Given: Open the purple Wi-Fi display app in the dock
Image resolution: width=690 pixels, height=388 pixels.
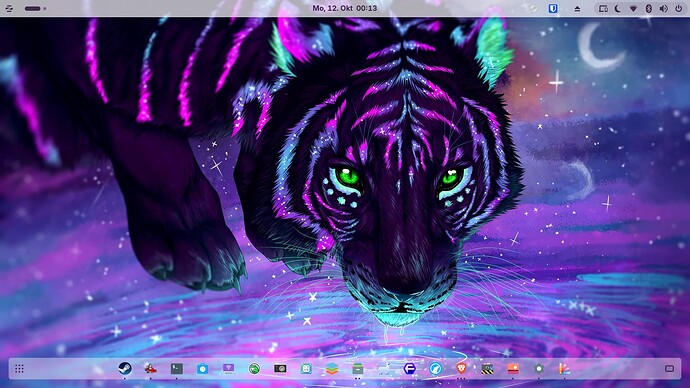Looking at the screenshot, I should coord(228,368).
